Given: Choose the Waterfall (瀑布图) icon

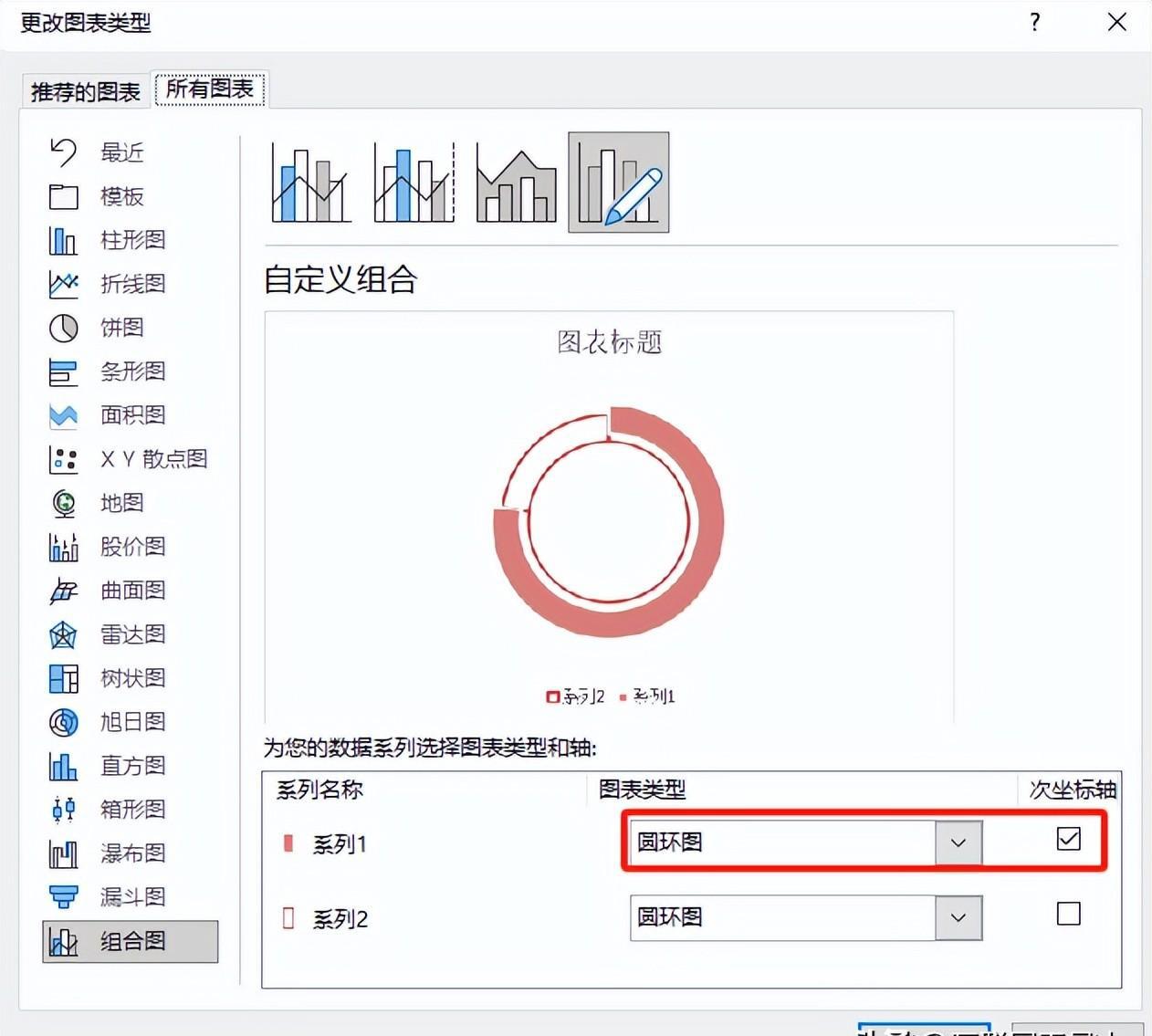Looking at the screenshot, I should [63, 853].
